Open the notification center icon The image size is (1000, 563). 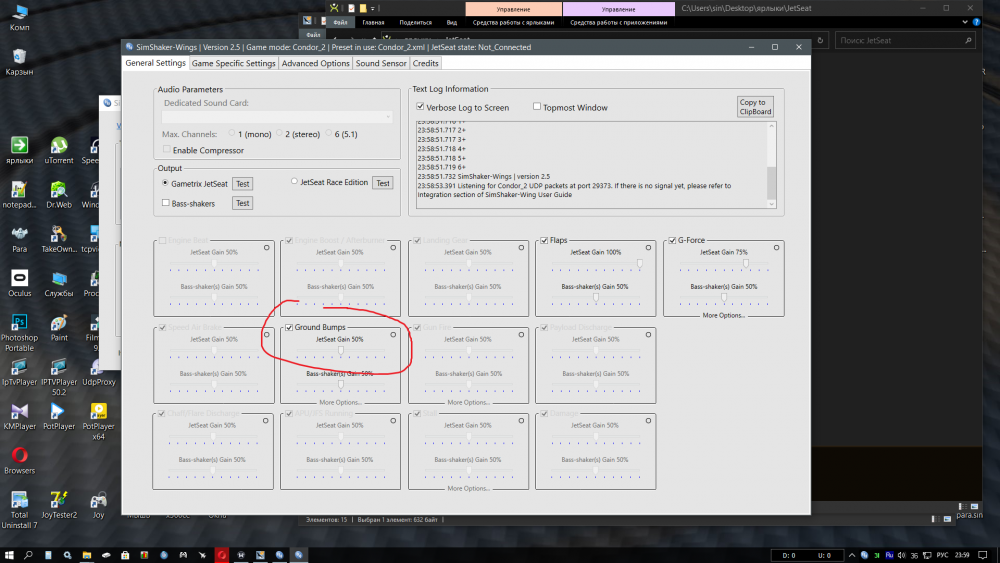pos(983,555)
